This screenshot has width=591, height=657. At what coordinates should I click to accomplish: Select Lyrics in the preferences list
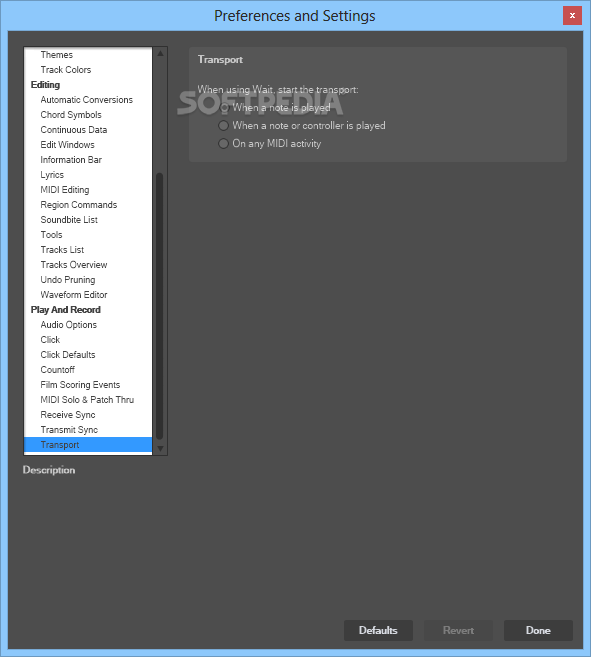88,175
